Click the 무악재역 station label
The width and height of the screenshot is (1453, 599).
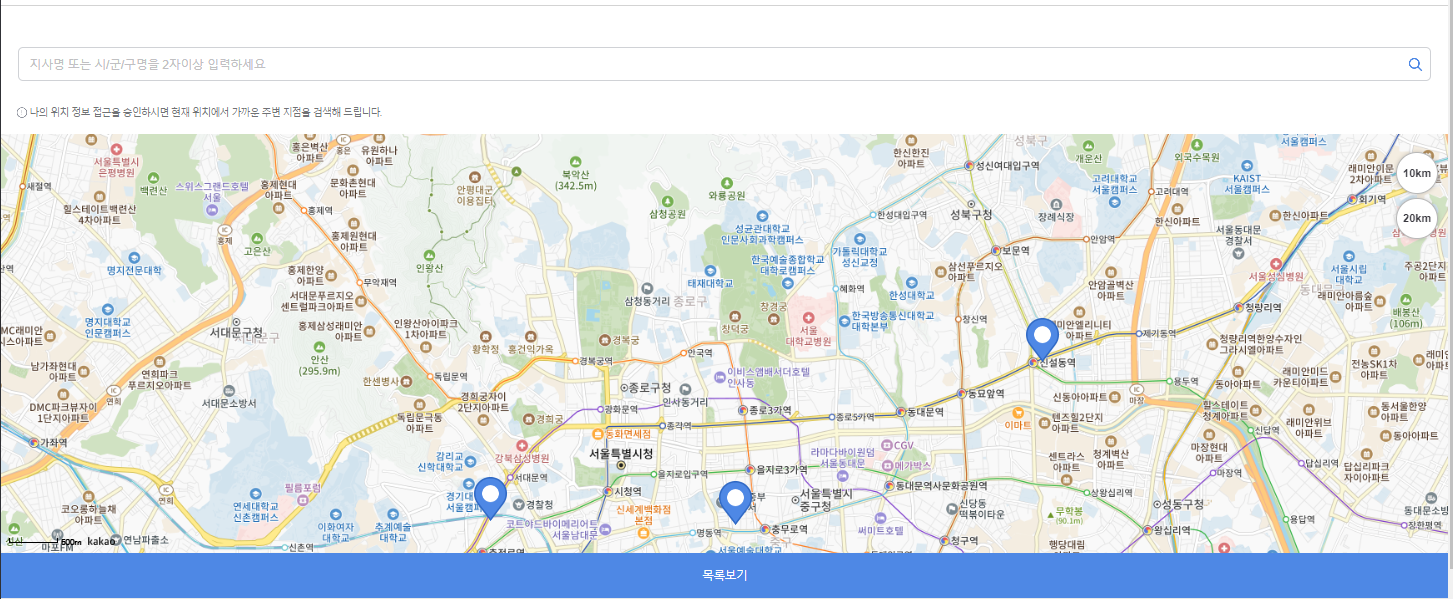pos(381,282)
